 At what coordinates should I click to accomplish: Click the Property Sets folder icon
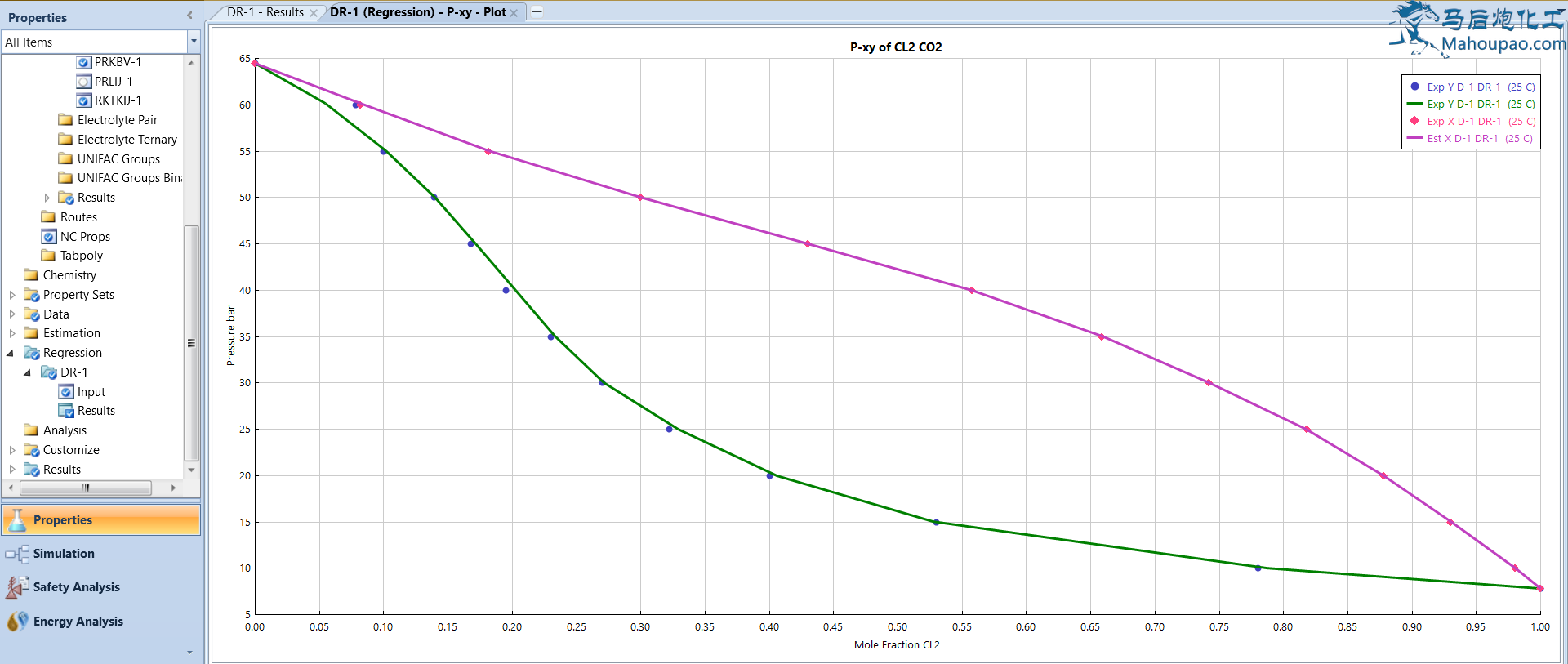pyautogui.click(x=32, y=295)
